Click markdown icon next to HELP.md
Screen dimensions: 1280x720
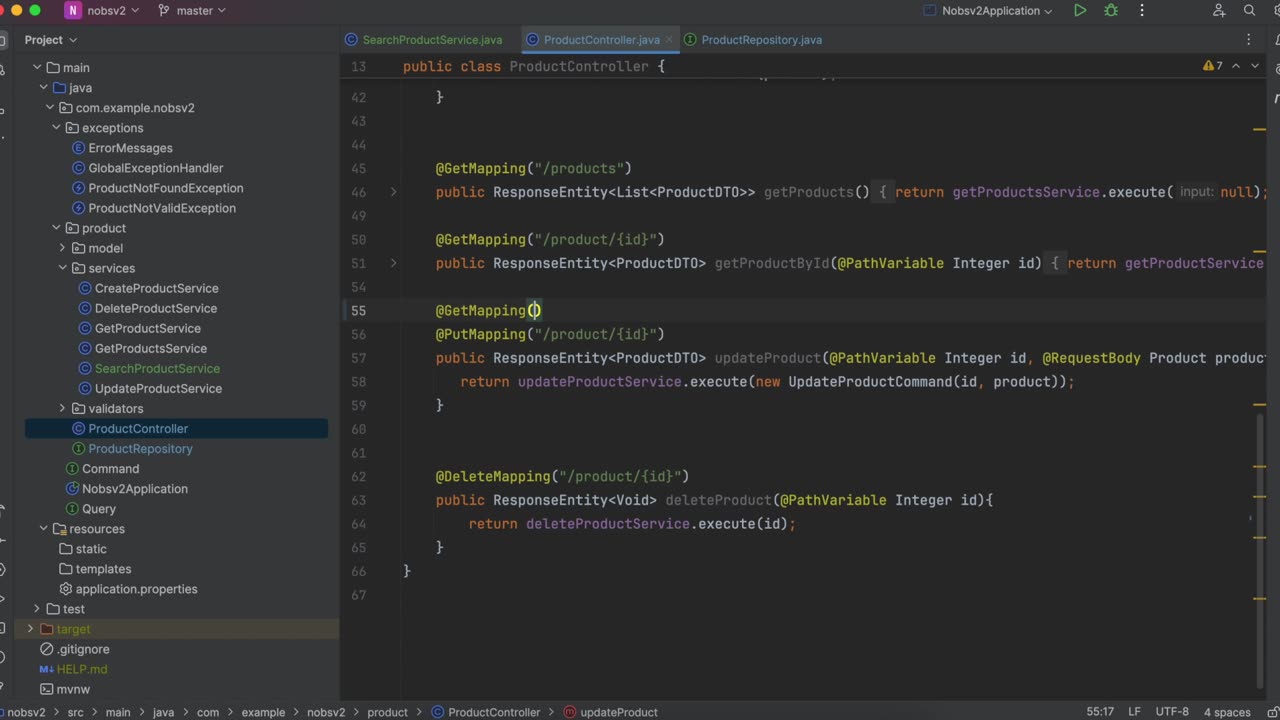[x=47, y=669]
